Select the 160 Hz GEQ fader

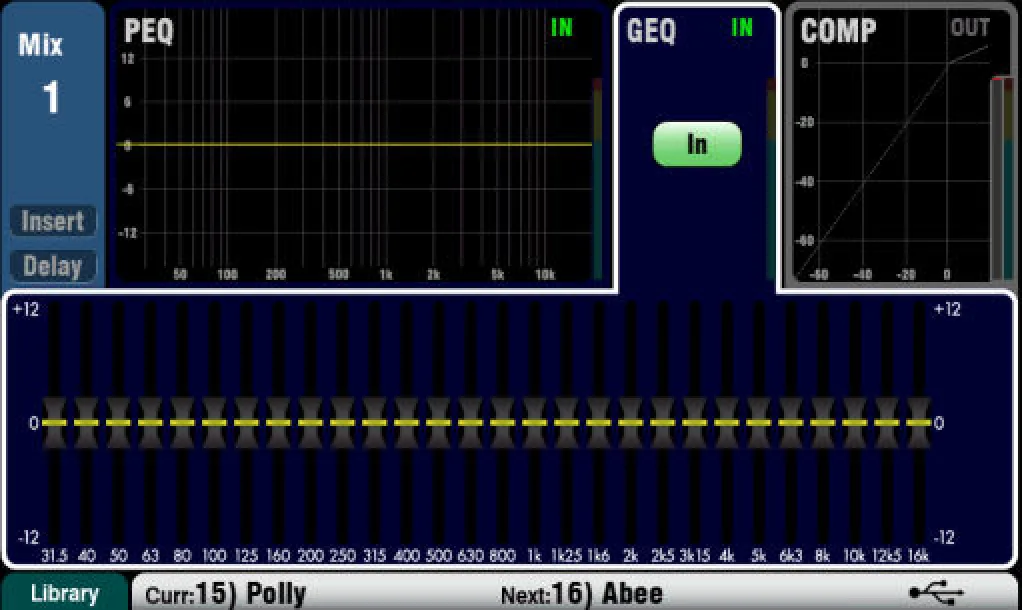click(x=278, y=423)
